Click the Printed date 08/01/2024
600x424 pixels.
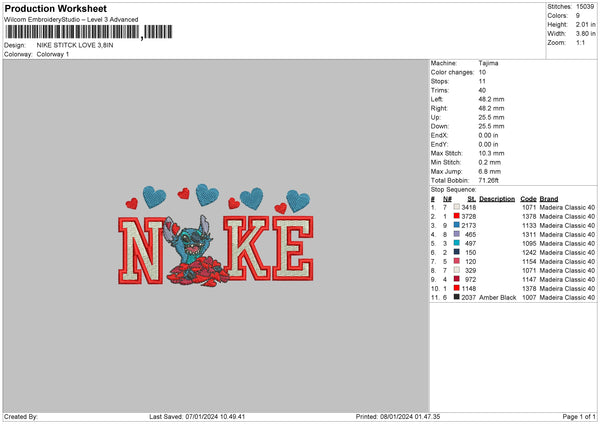(397, 416)
